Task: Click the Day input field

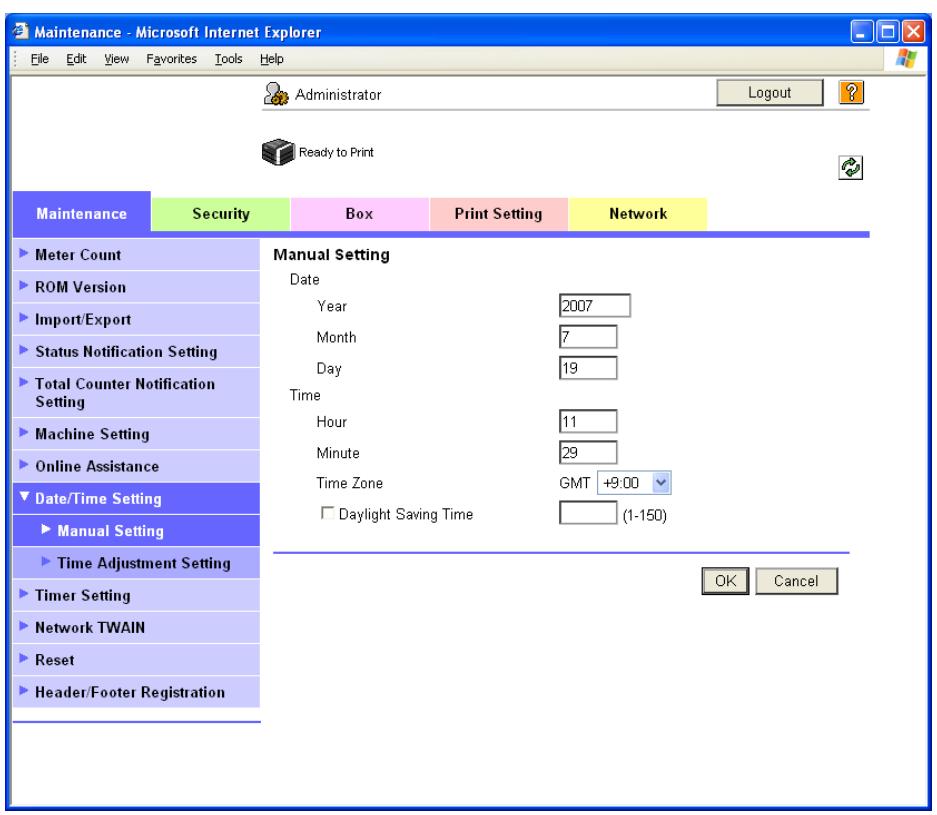Action: [588, 367]
